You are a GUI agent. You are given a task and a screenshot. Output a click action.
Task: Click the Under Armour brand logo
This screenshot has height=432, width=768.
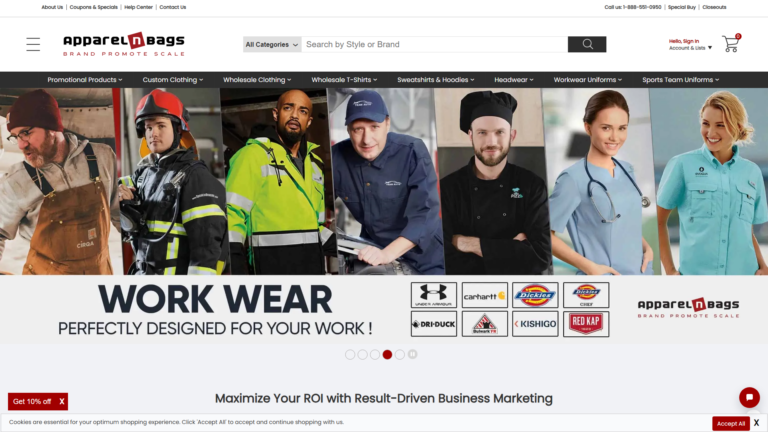pos(434,295)
